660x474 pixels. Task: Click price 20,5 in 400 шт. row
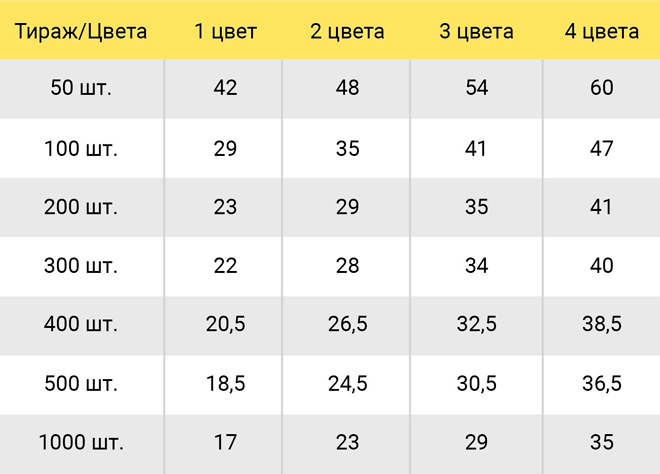click(226, 324)
